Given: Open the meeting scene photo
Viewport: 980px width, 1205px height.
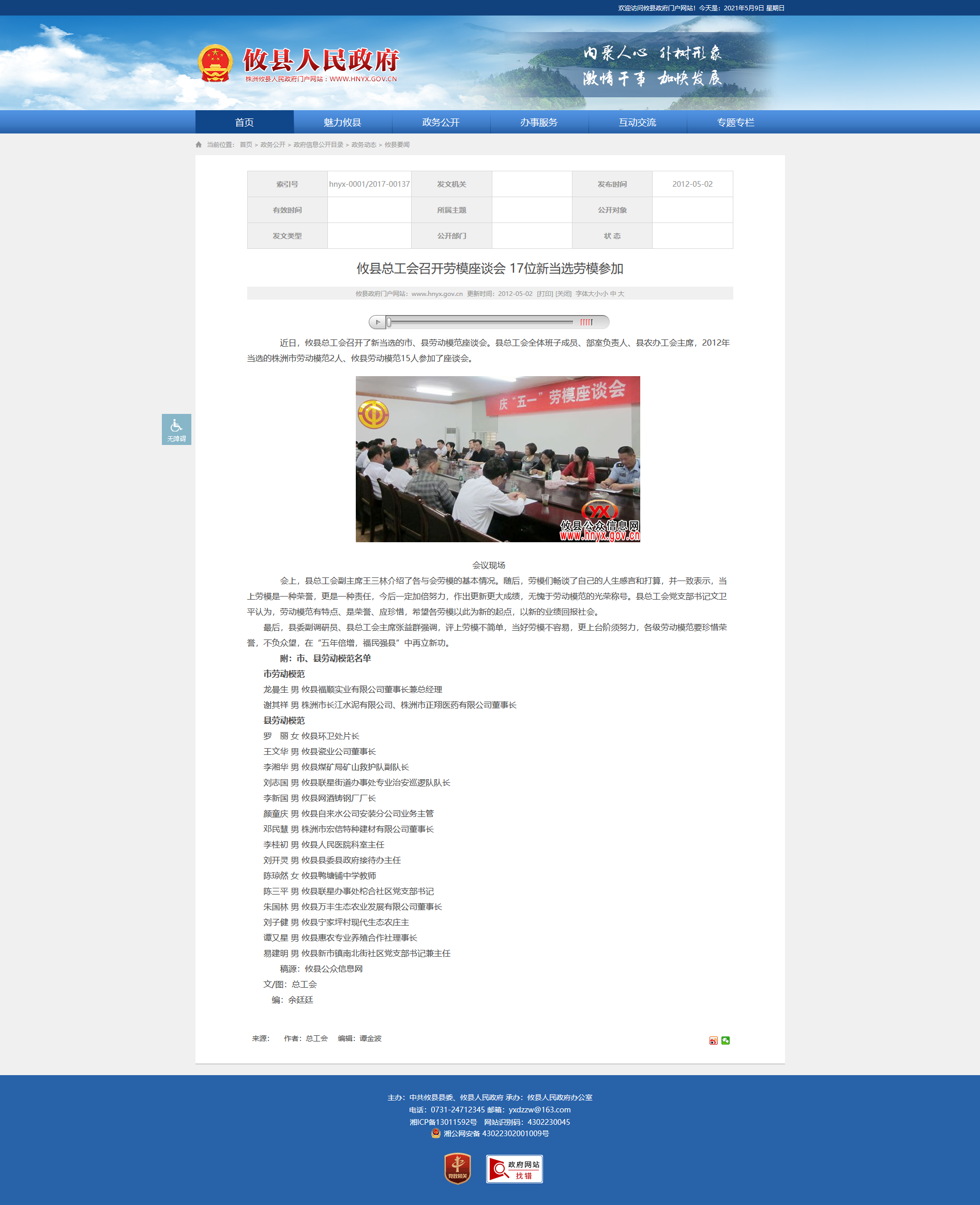Looking at the screenshot, I should pyautogui.click(x=497, y=459).
